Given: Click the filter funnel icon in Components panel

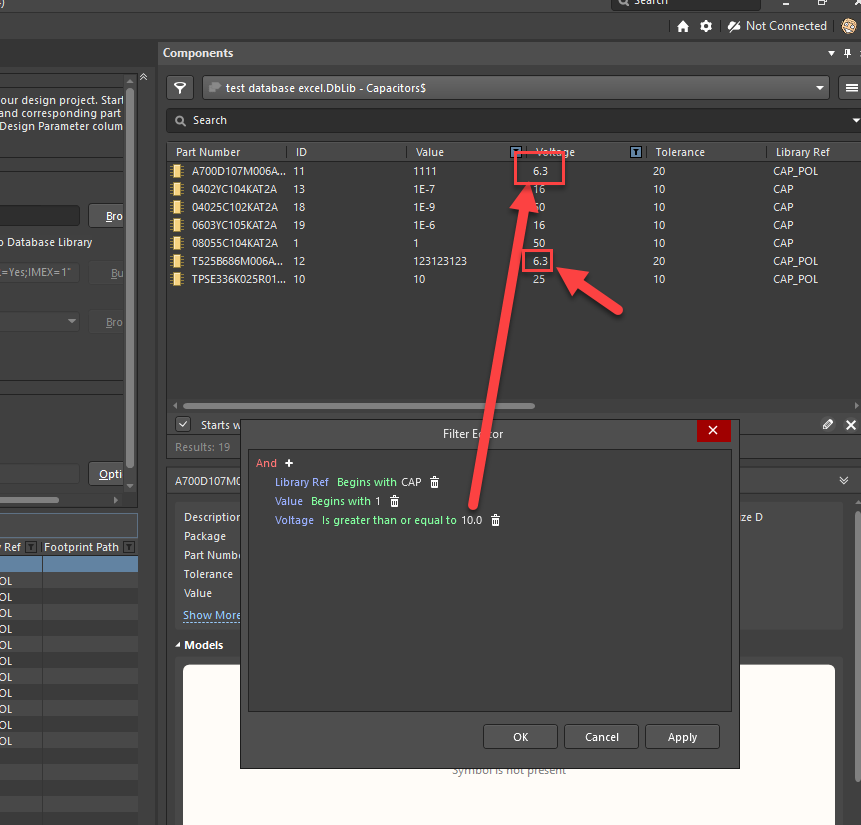Looking at the screenshot, I should (x=180, y=88).
